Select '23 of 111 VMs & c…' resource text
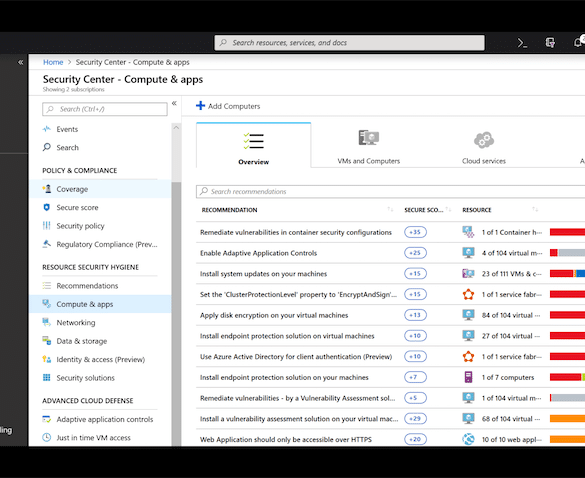This screenshot has height=478, width=585. tap(512, 274)
